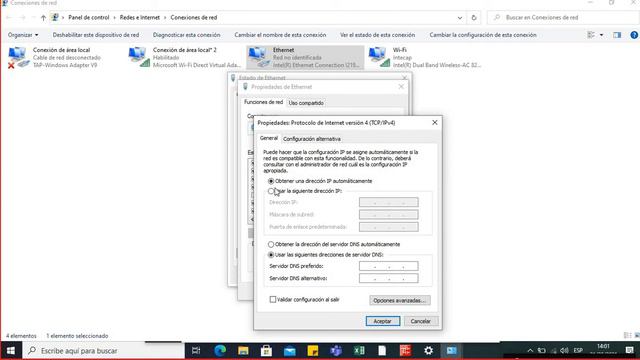Screen dimensions: 640x360
Task: Open the Organizar dropdown menu
Action: pyautogui.click(x=23, y=35)
